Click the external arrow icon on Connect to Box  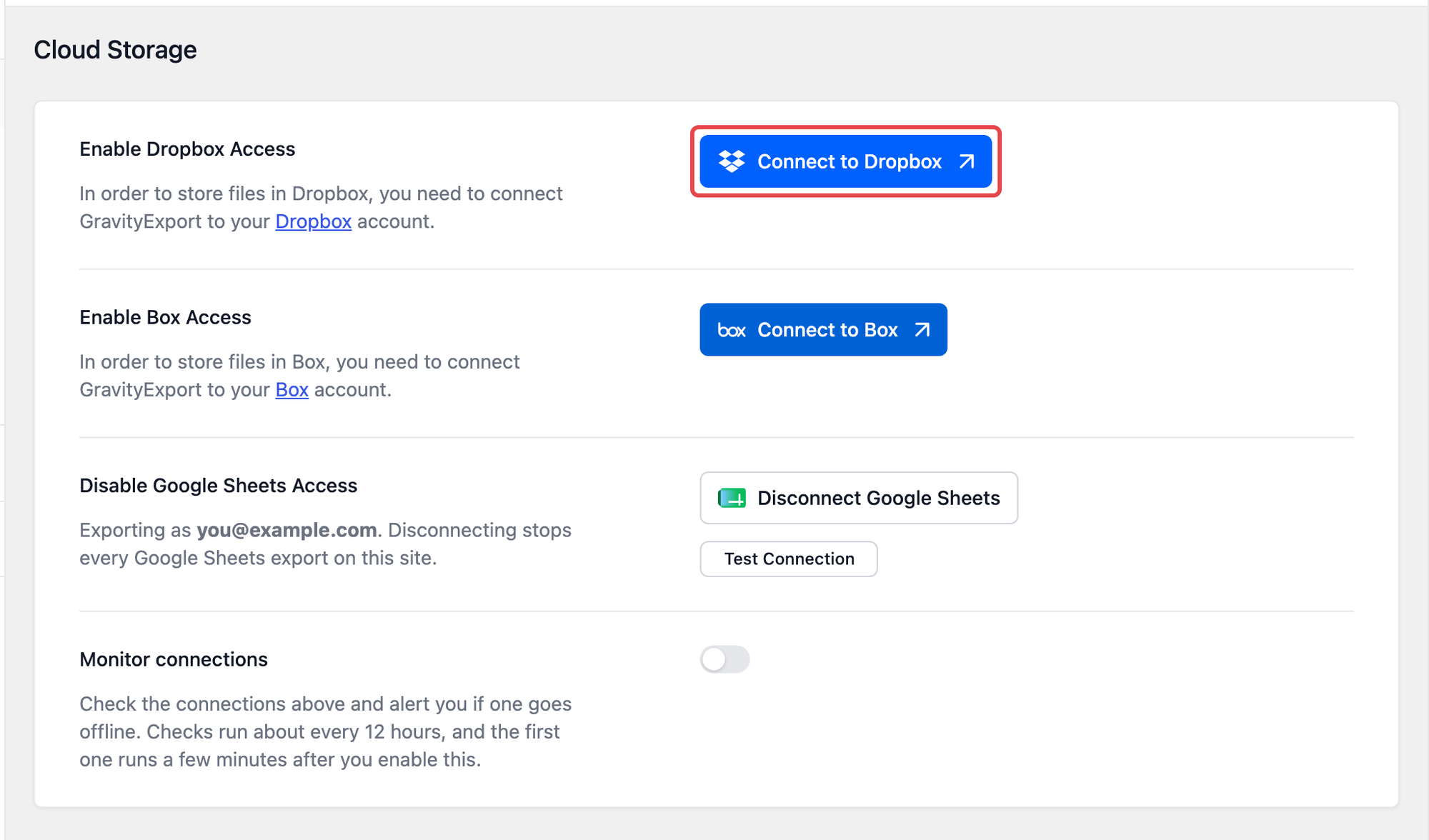click(922, 330)
